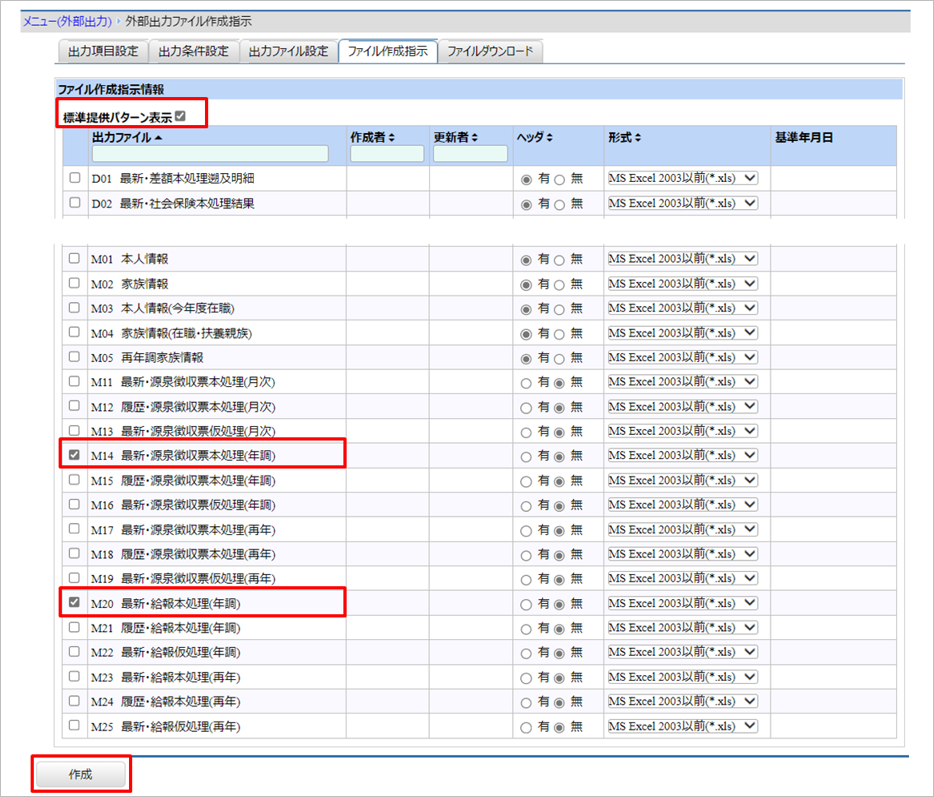This screenshot has height=797, width=934.
Task: Click the 作成 button
Action: (80, 774)
